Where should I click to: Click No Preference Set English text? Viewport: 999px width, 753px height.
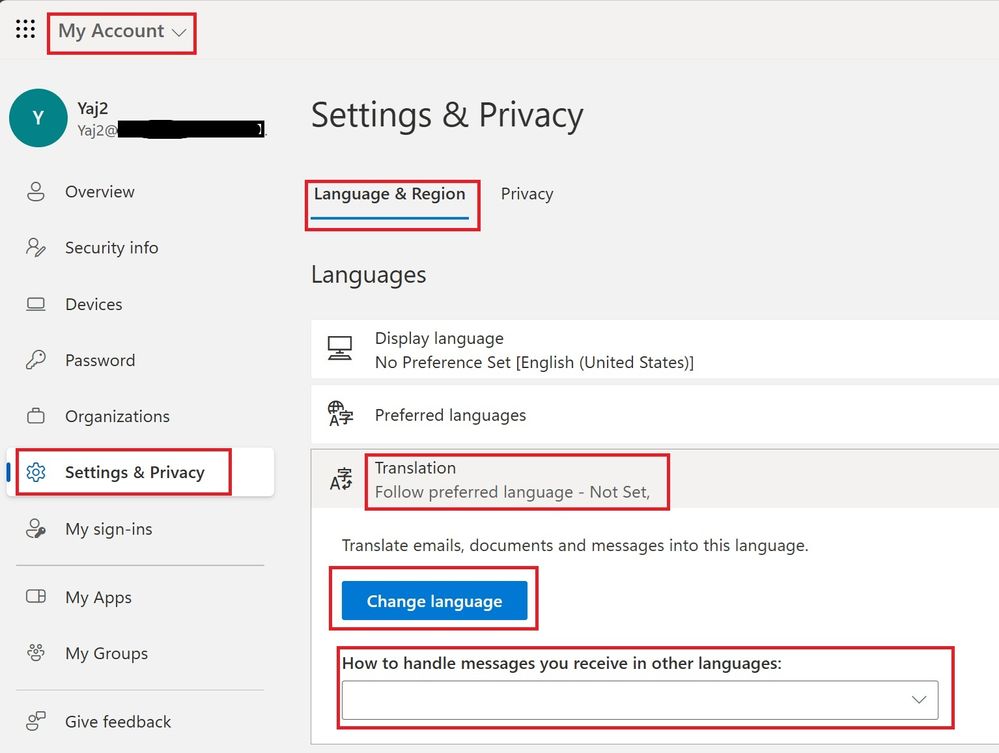[x=535, y=362]
